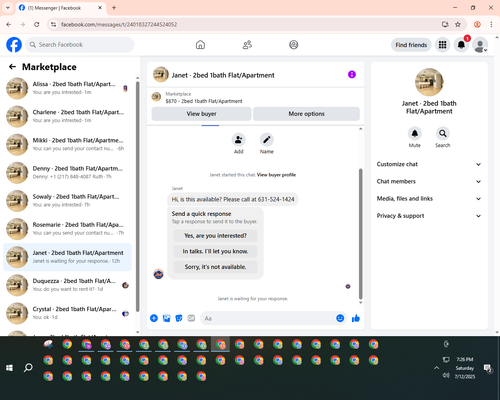Open the Charlene conversation
The width and height of the screenshot is (500, 400).
tap(67, 116)
